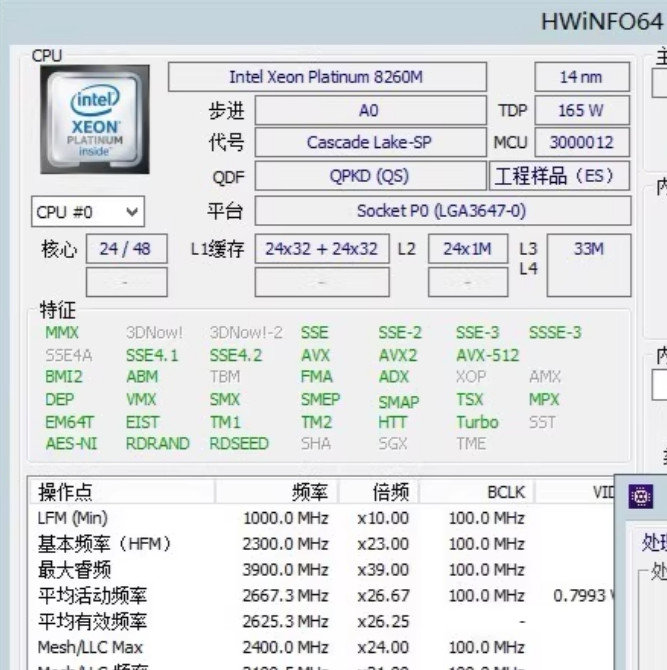Click the RDRAND feature label
Viewport: 667px width, 670px height.
coord(158,444)
